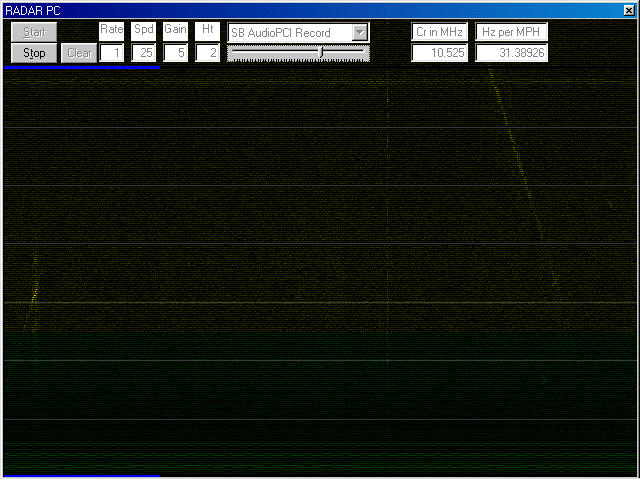Click the Ht label

coord(207,29)
